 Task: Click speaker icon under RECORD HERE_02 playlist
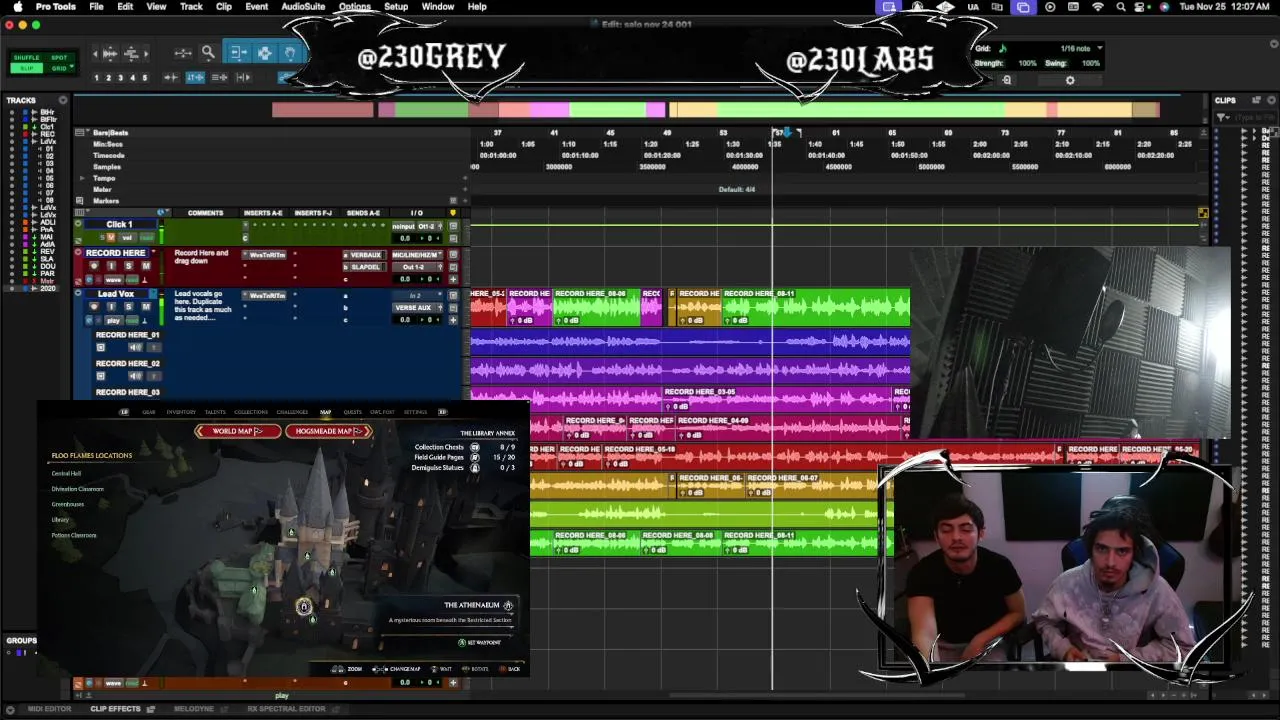click(x=135, y=376)
